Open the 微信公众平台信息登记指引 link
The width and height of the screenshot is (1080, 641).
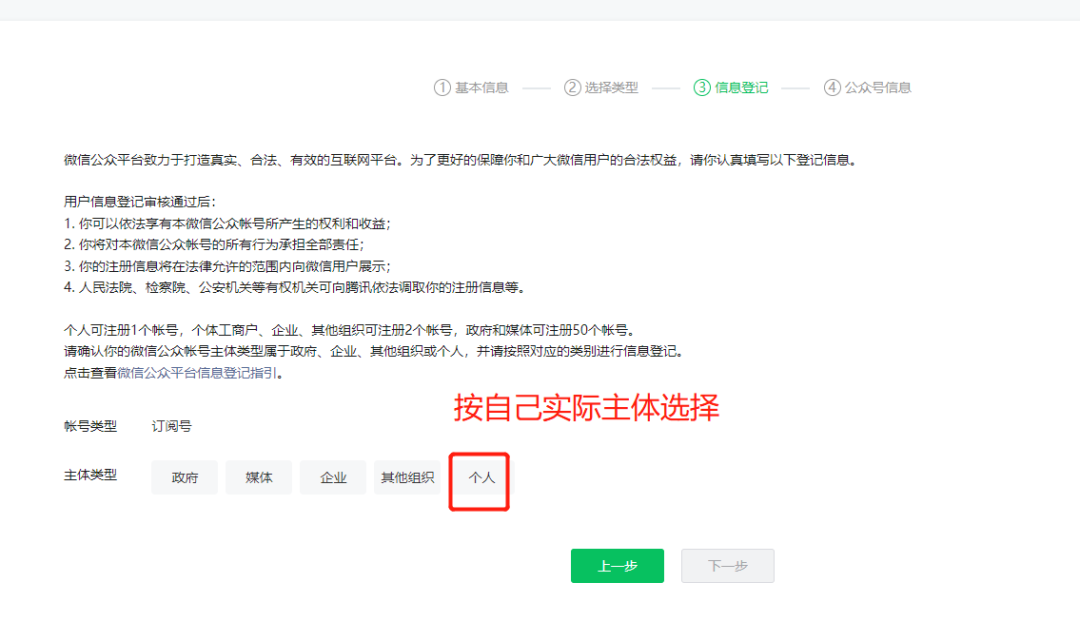click(x=197, y=372)
